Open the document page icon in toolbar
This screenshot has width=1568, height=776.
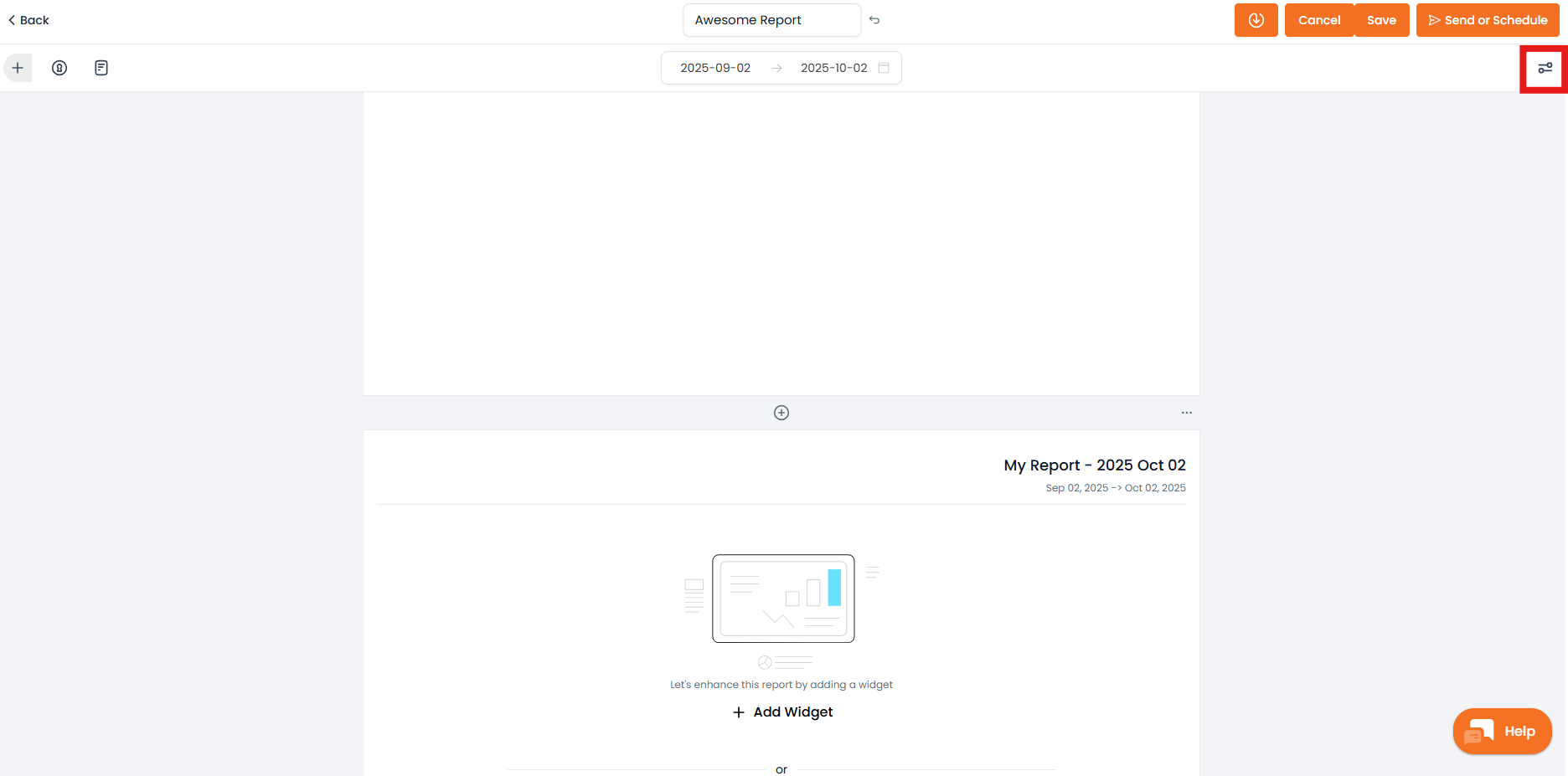click(x=101, y=68)
